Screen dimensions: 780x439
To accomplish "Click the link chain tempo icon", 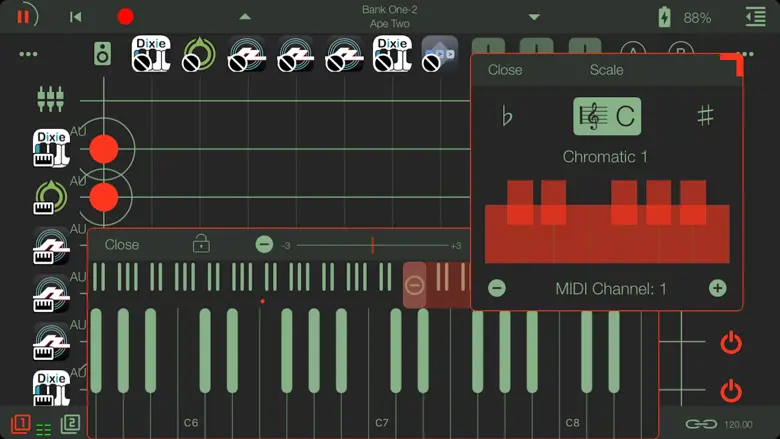I will [x=701, y=424].
